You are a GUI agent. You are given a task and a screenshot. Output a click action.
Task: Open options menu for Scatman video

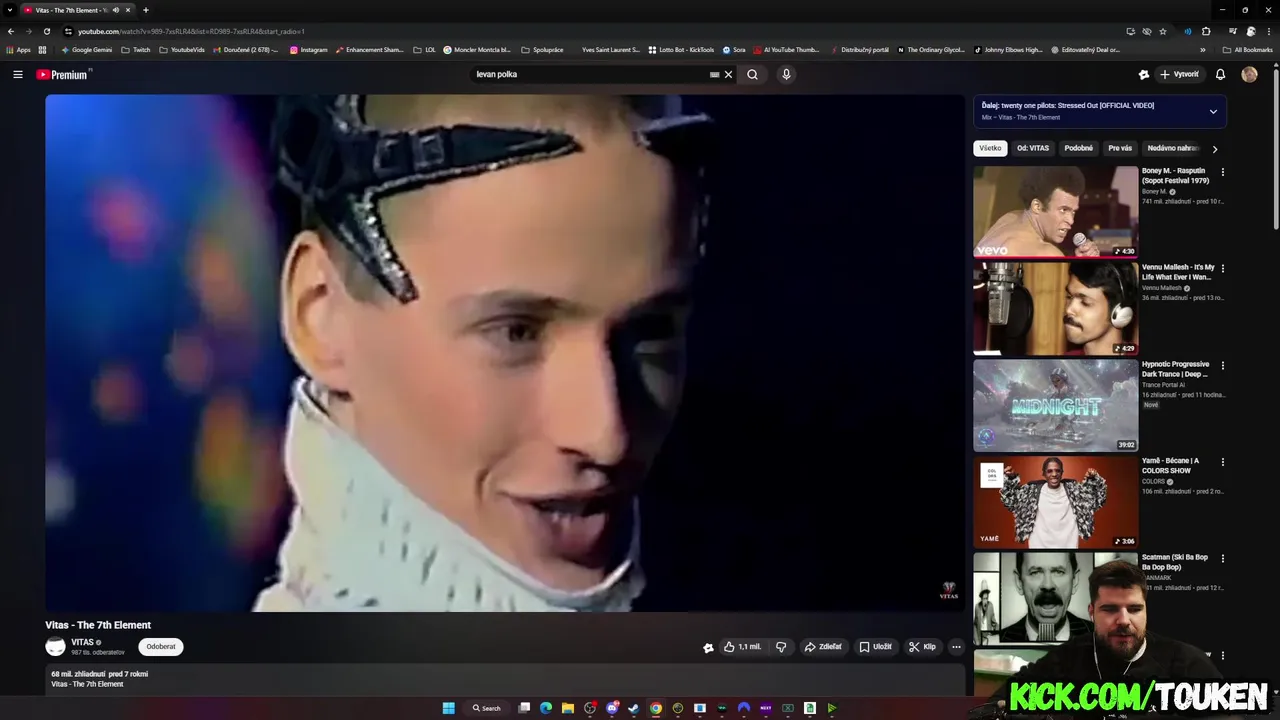point(1222,558)
